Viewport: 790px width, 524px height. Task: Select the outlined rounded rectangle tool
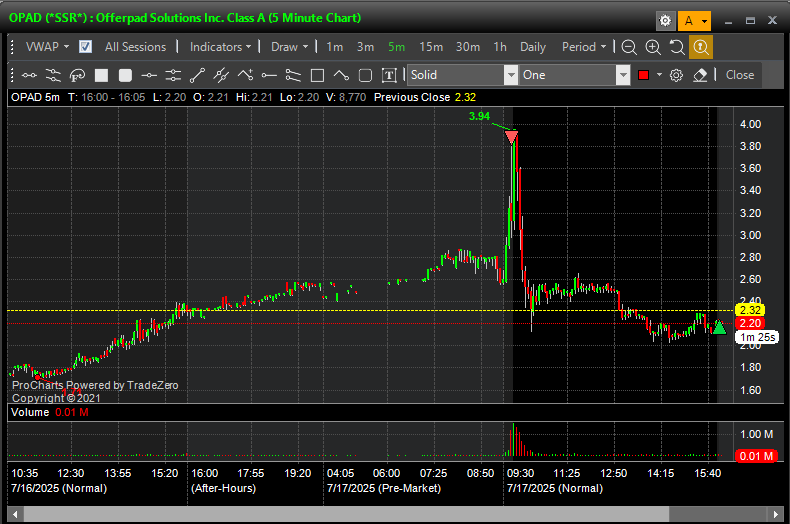365,76
